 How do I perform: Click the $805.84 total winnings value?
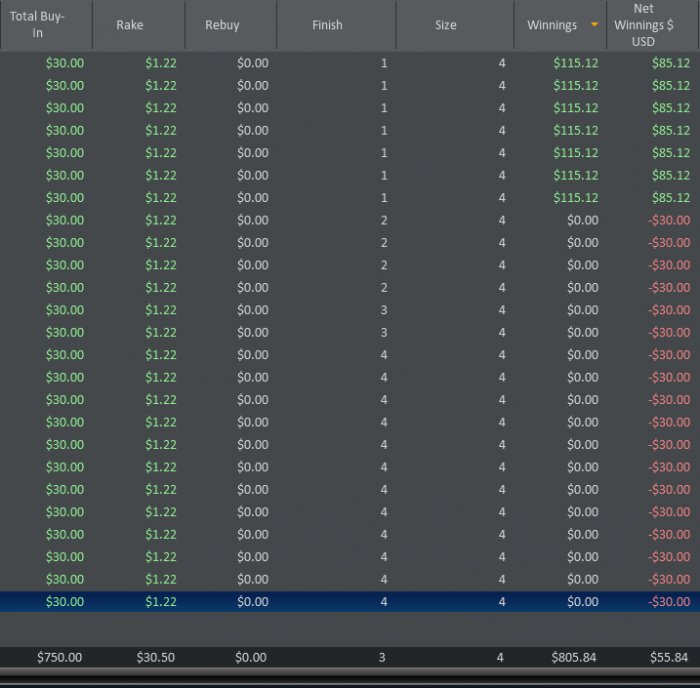point(574,657)
